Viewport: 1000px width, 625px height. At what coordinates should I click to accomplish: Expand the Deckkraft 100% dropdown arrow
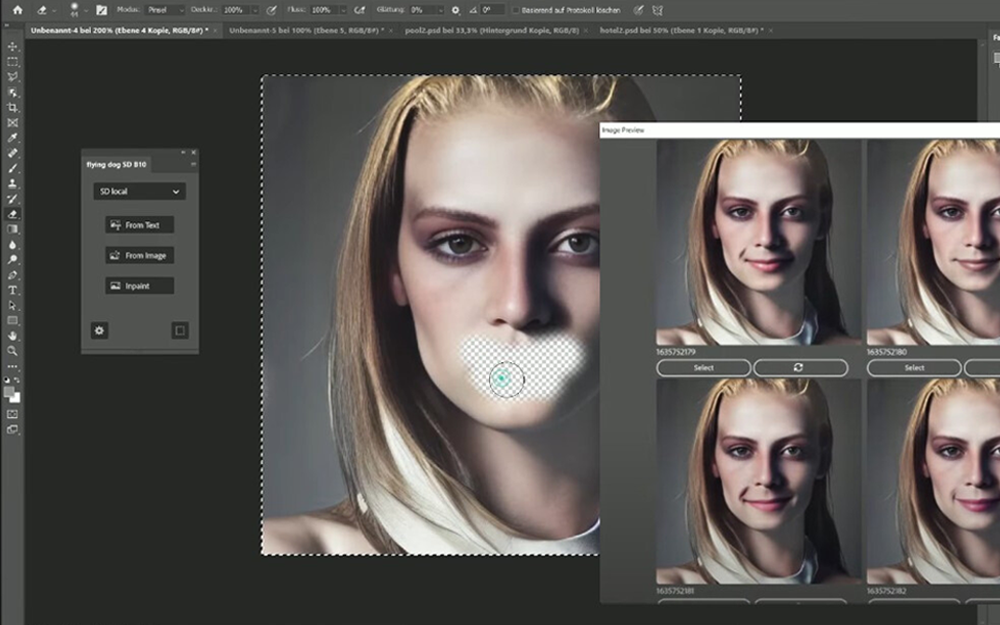254,10
